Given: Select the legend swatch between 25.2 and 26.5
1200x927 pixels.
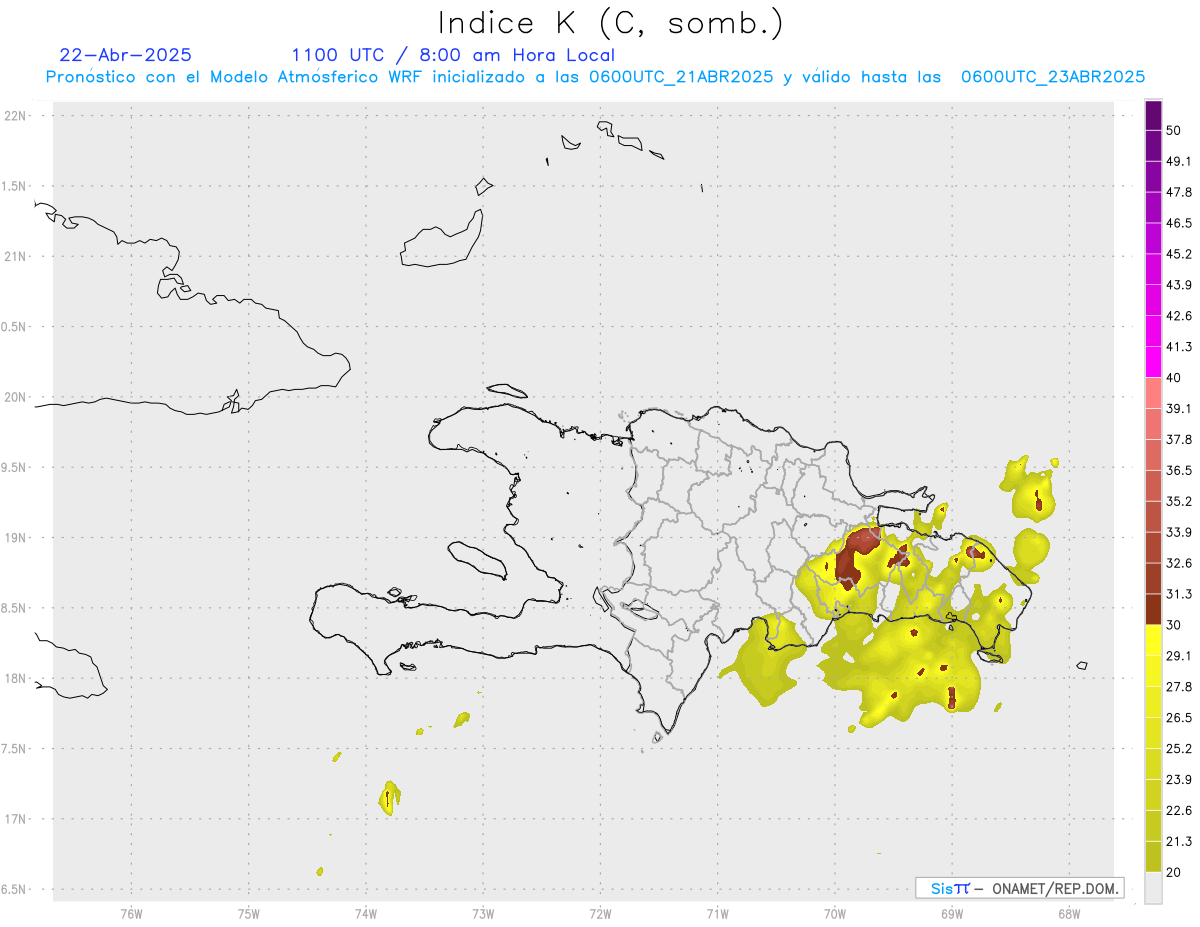Looking at the screenshot, I should [1153, 733].
